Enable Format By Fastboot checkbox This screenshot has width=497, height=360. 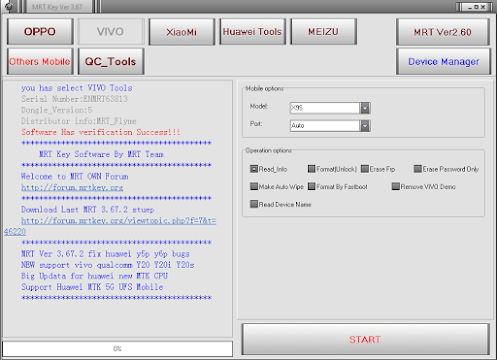[x=311, y=186]
